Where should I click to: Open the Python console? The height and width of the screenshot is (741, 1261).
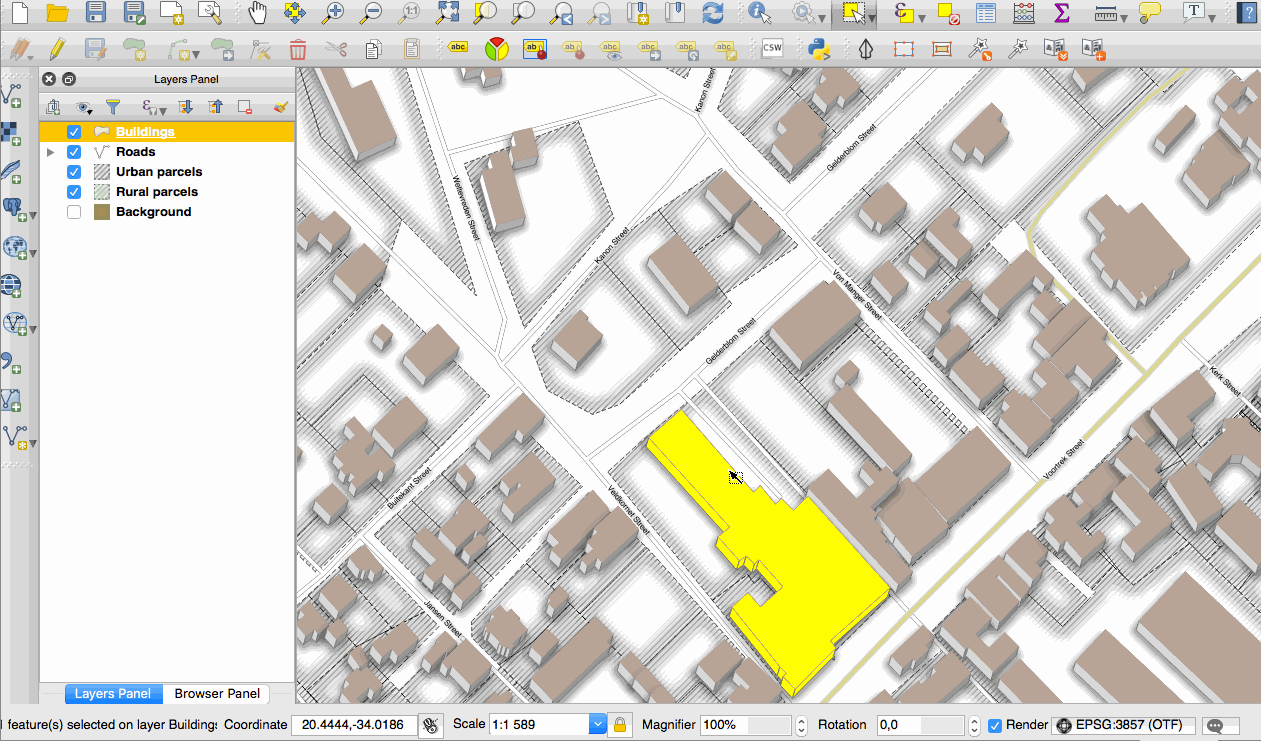[x=821, y=49]
